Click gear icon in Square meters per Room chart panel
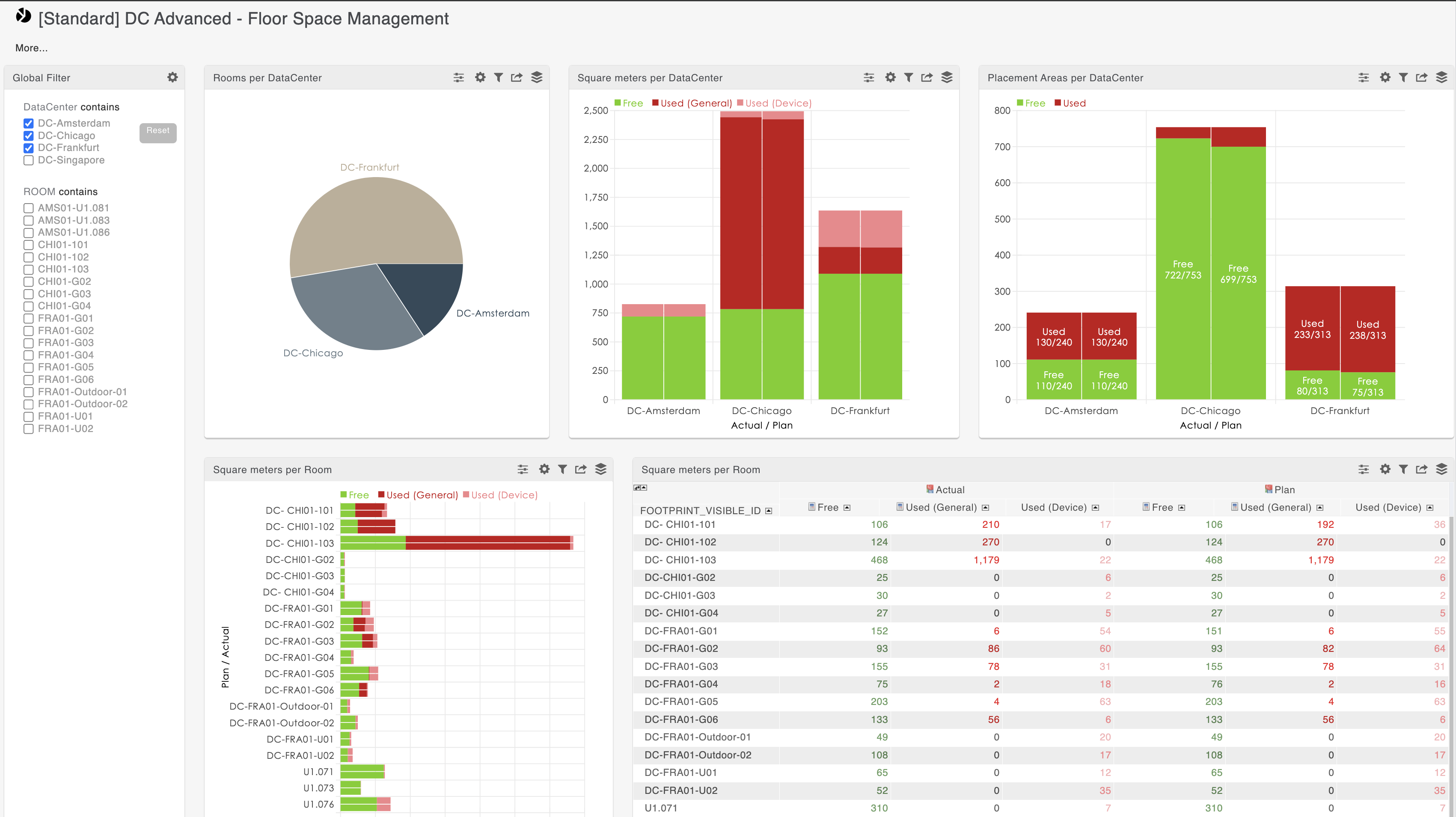The image size is (1456, 817). pos(544,469)
